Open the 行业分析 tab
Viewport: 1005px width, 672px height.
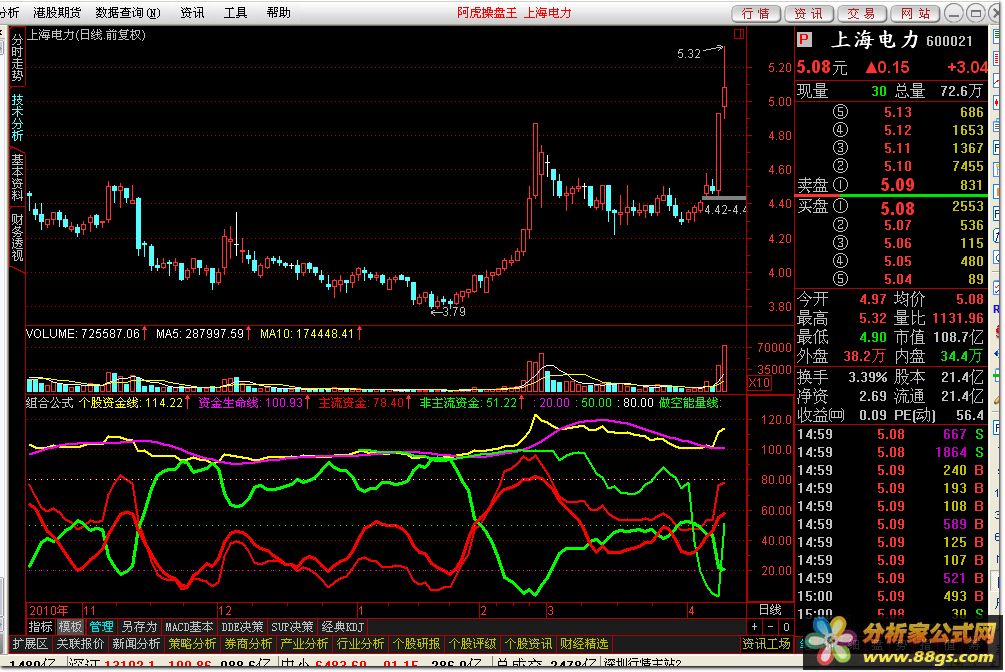[x=360, y=644]
